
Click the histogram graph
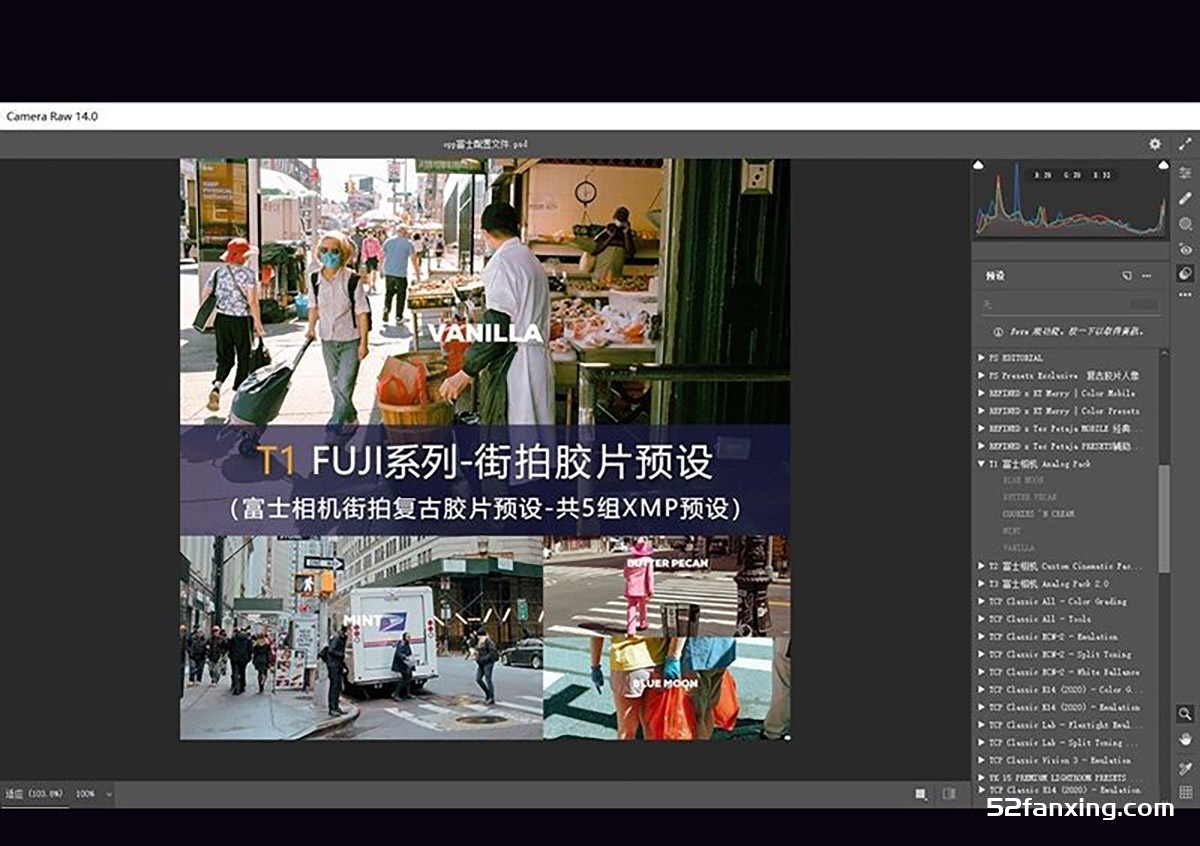1069,198
